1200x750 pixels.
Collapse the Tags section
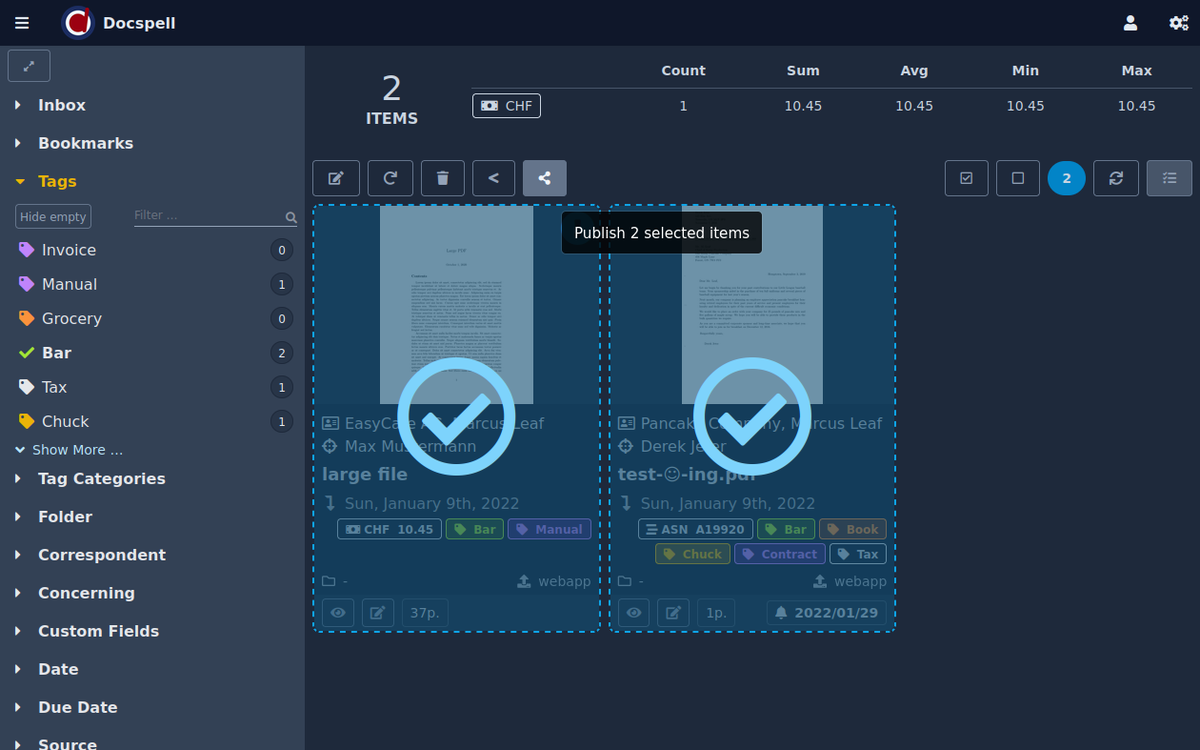click(57, 181)
